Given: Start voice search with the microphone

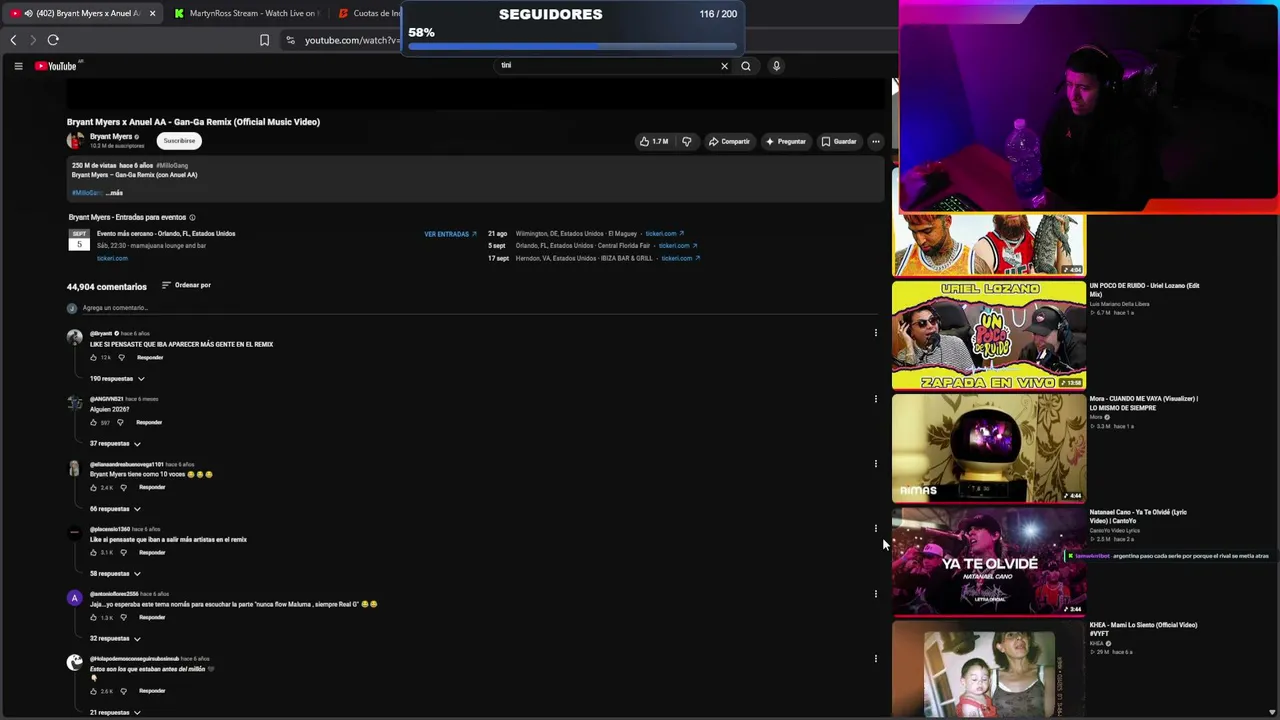Looking at the screenshot, I should (x=776, y=66).
